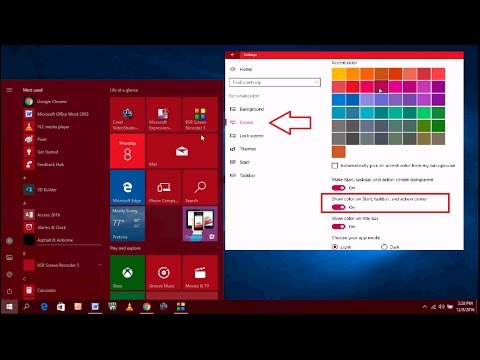Screen dimensions: 480x360
Task: Open the Phone Companion tile
Action: [164, 187]
